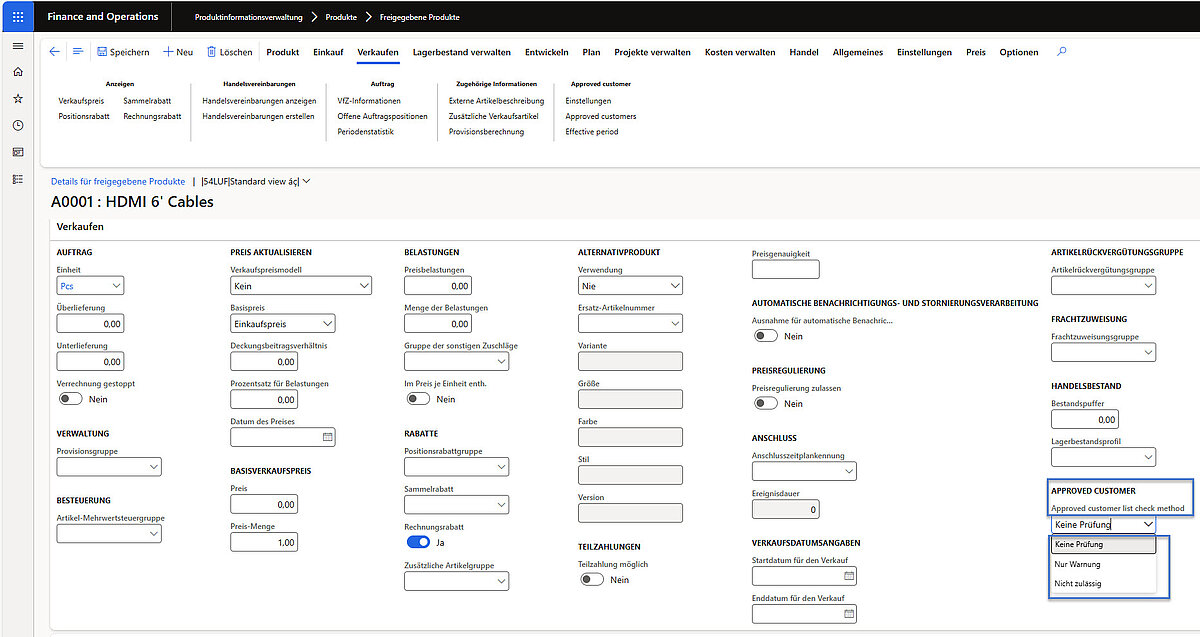Open the Lagerbestand verwalten tab

point(461,52)
